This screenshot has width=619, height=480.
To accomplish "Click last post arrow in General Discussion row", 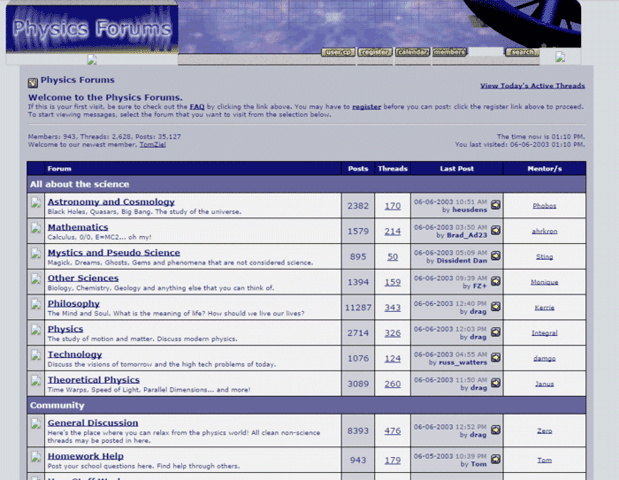I will [x=495, y=432].
